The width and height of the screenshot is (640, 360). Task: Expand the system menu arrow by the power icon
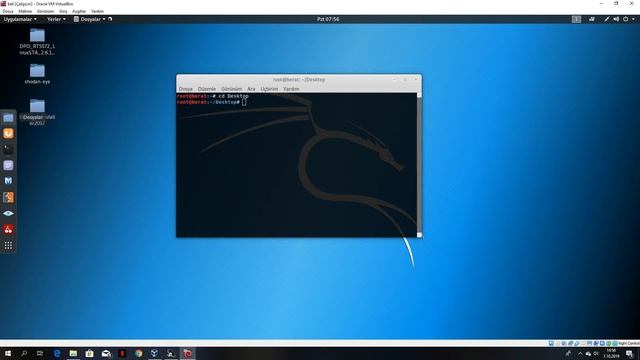click(x=633, y=19)
